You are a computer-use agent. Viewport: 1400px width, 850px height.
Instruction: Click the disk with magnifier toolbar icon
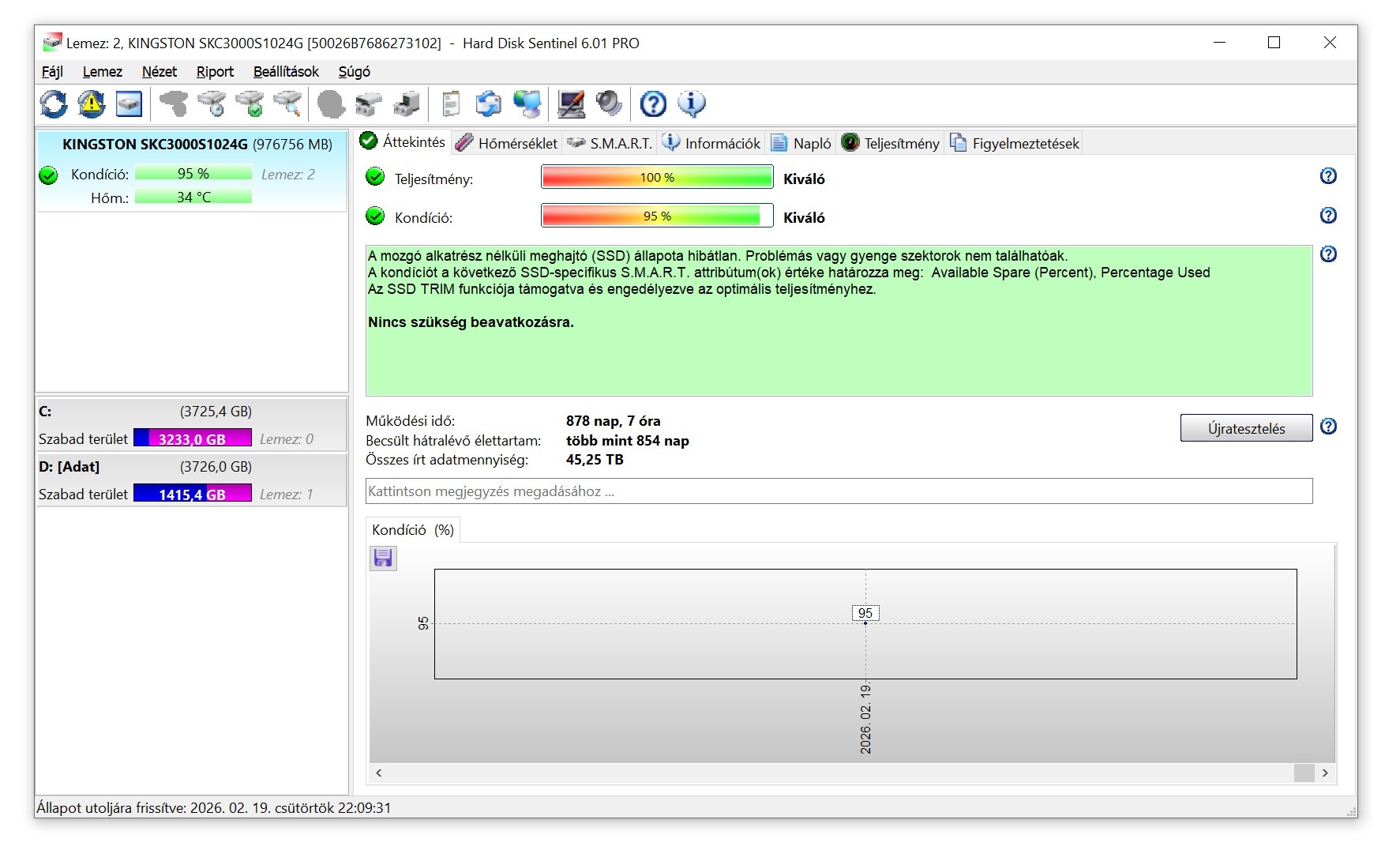point(288,103)
